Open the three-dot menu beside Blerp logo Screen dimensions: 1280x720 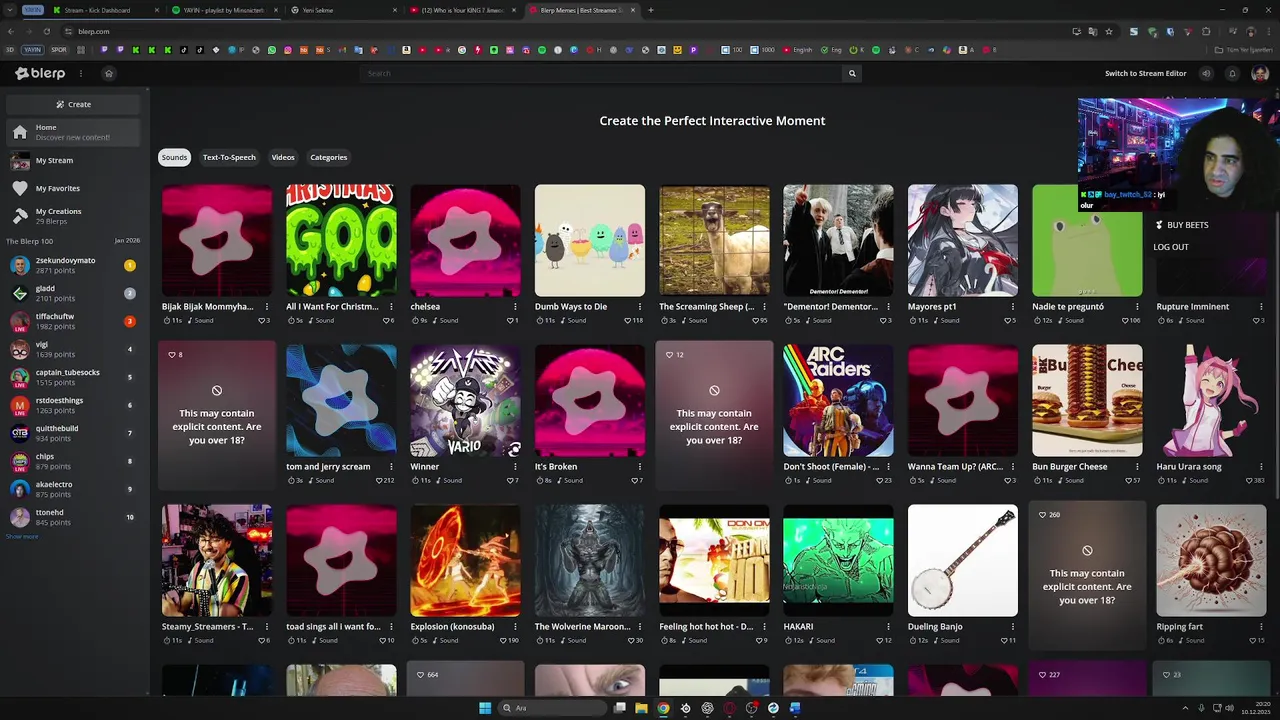tap(81, 73)
